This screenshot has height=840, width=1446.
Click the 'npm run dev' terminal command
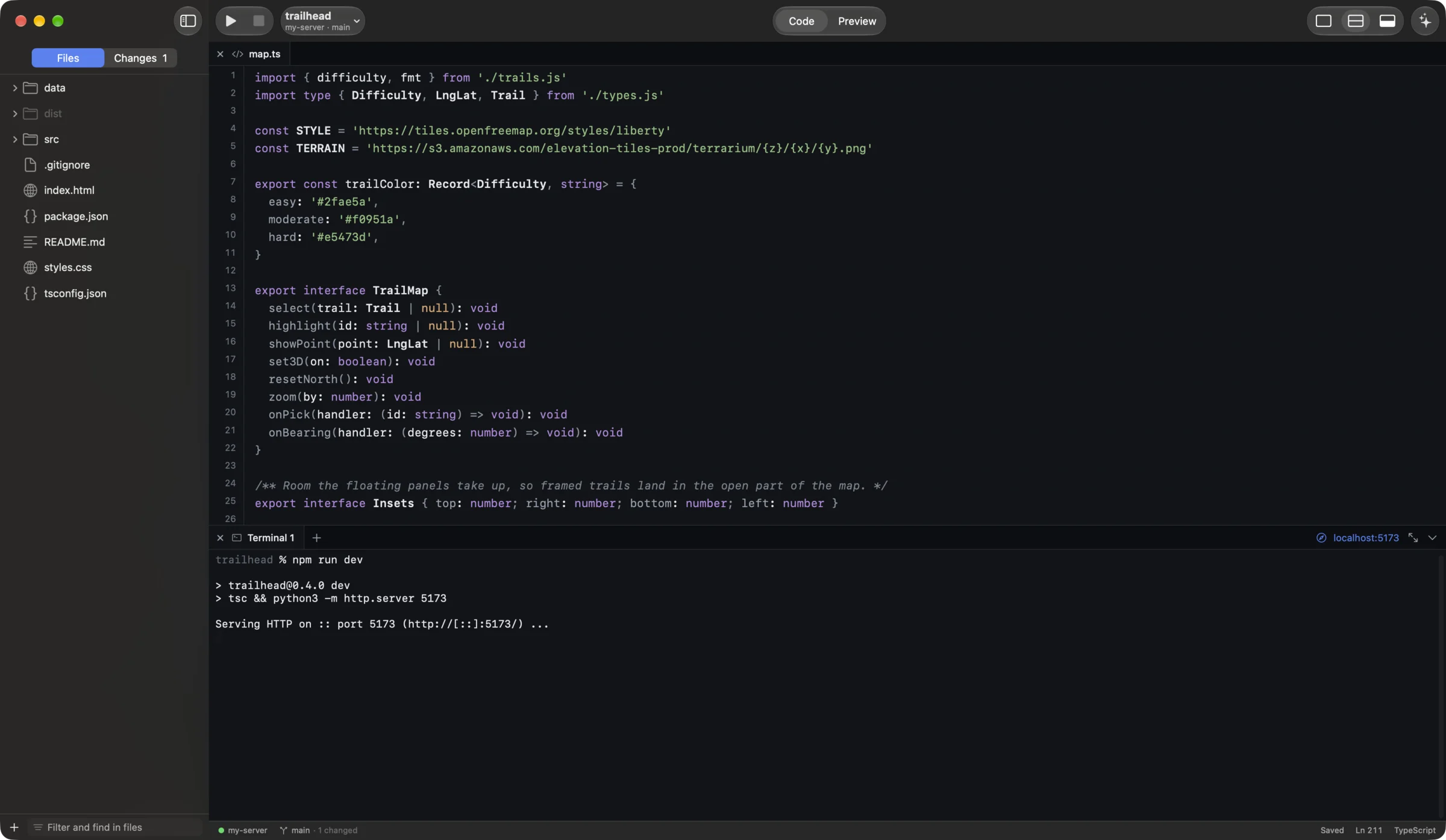(x=327, y=560)
